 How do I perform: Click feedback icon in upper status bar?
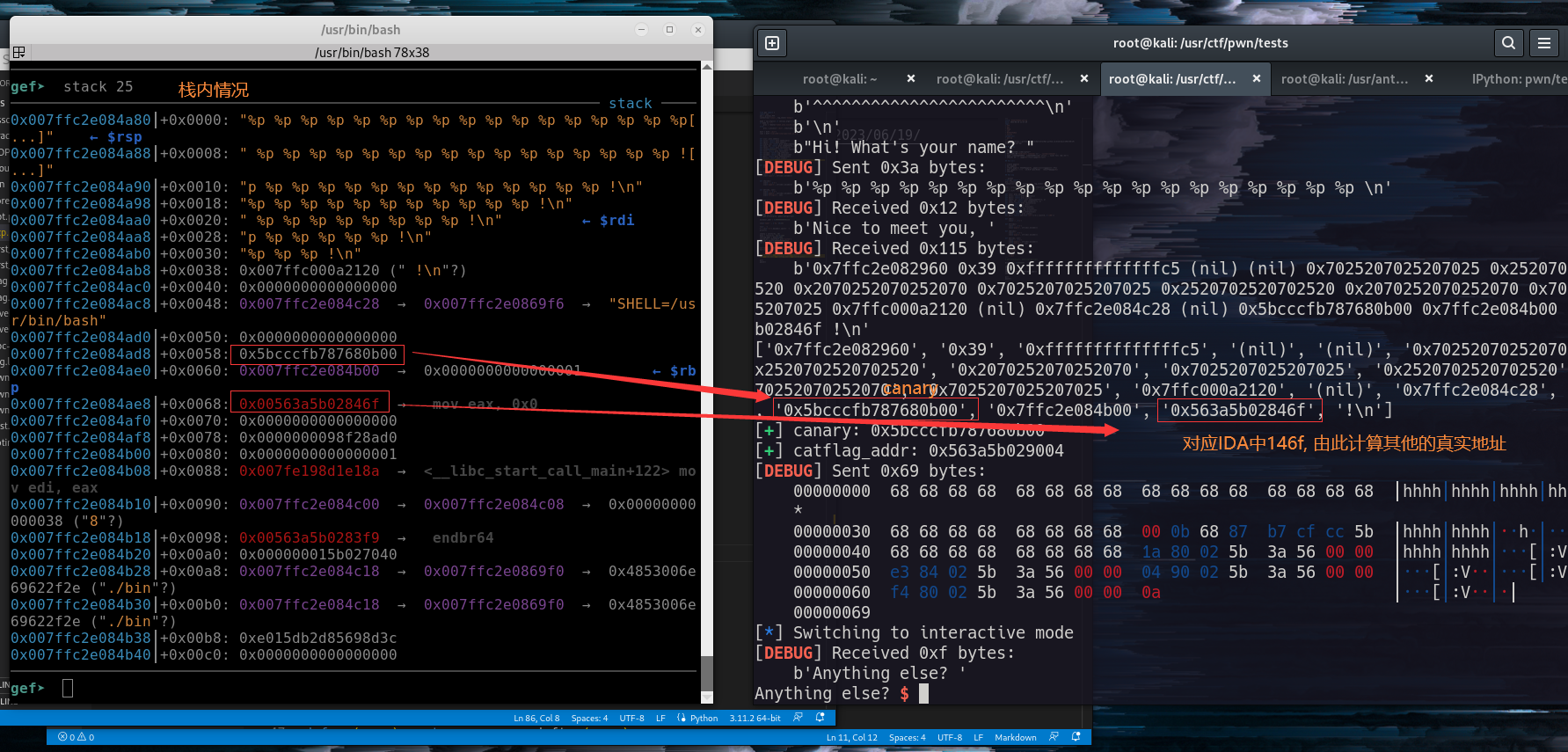click(798, 718)
